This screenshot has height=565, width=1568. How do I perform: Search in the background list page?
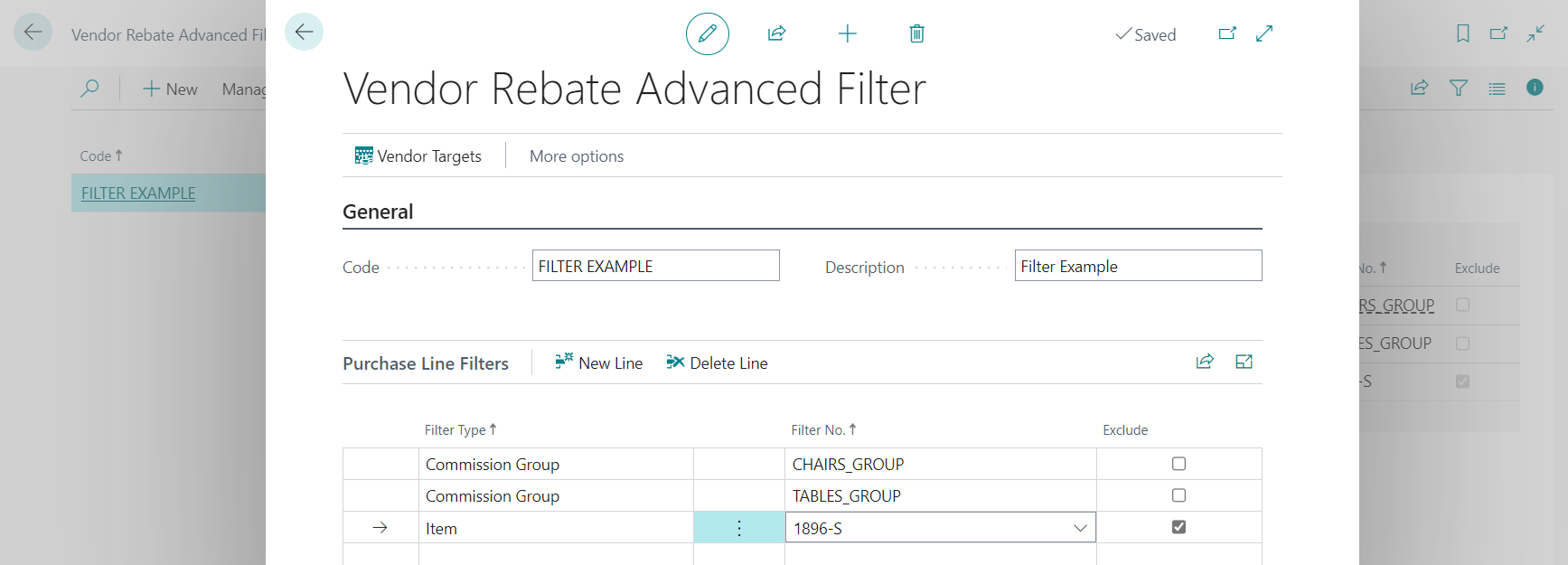coord(89,89)
